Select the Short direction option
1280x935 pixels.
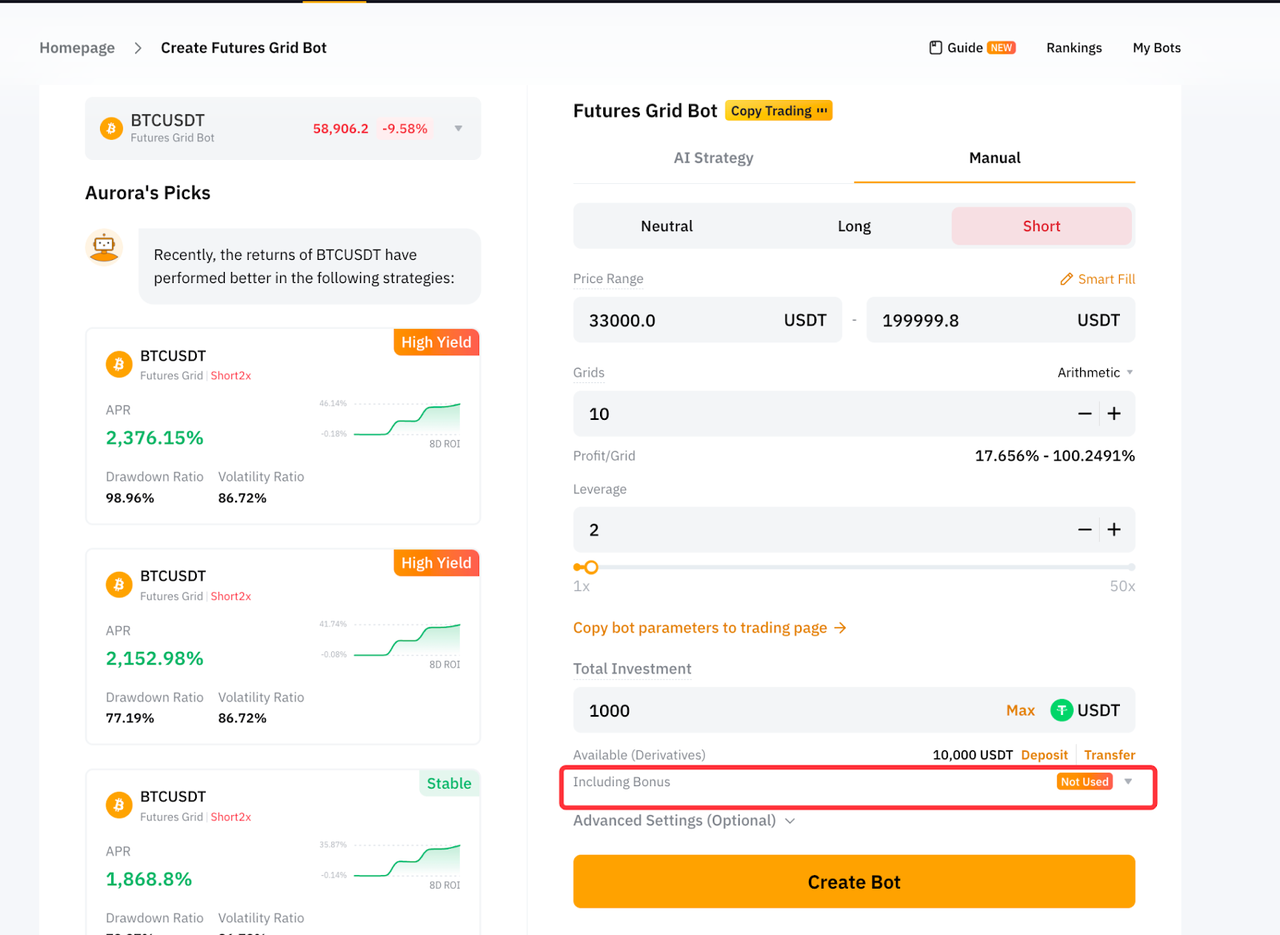1041,227
